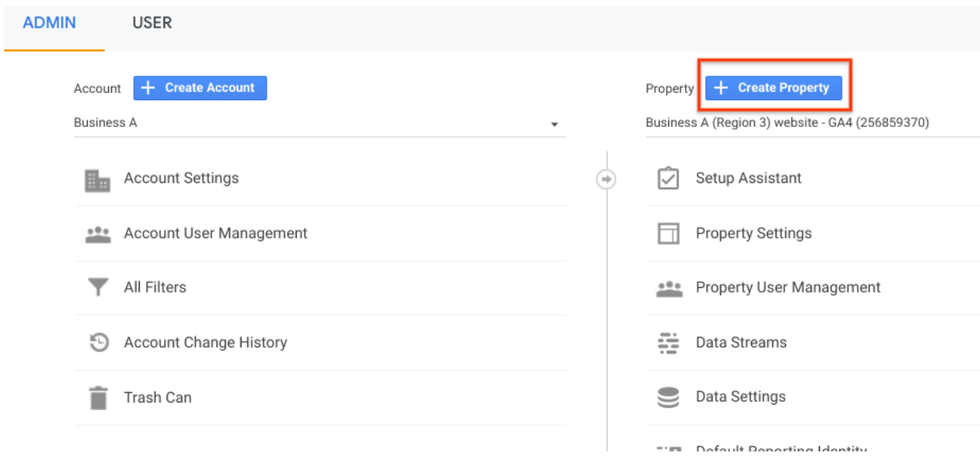The height and width of the screenshot is (467, 980).
Task: Click the Data Settings database icon
Action: (x=668, y=398)
